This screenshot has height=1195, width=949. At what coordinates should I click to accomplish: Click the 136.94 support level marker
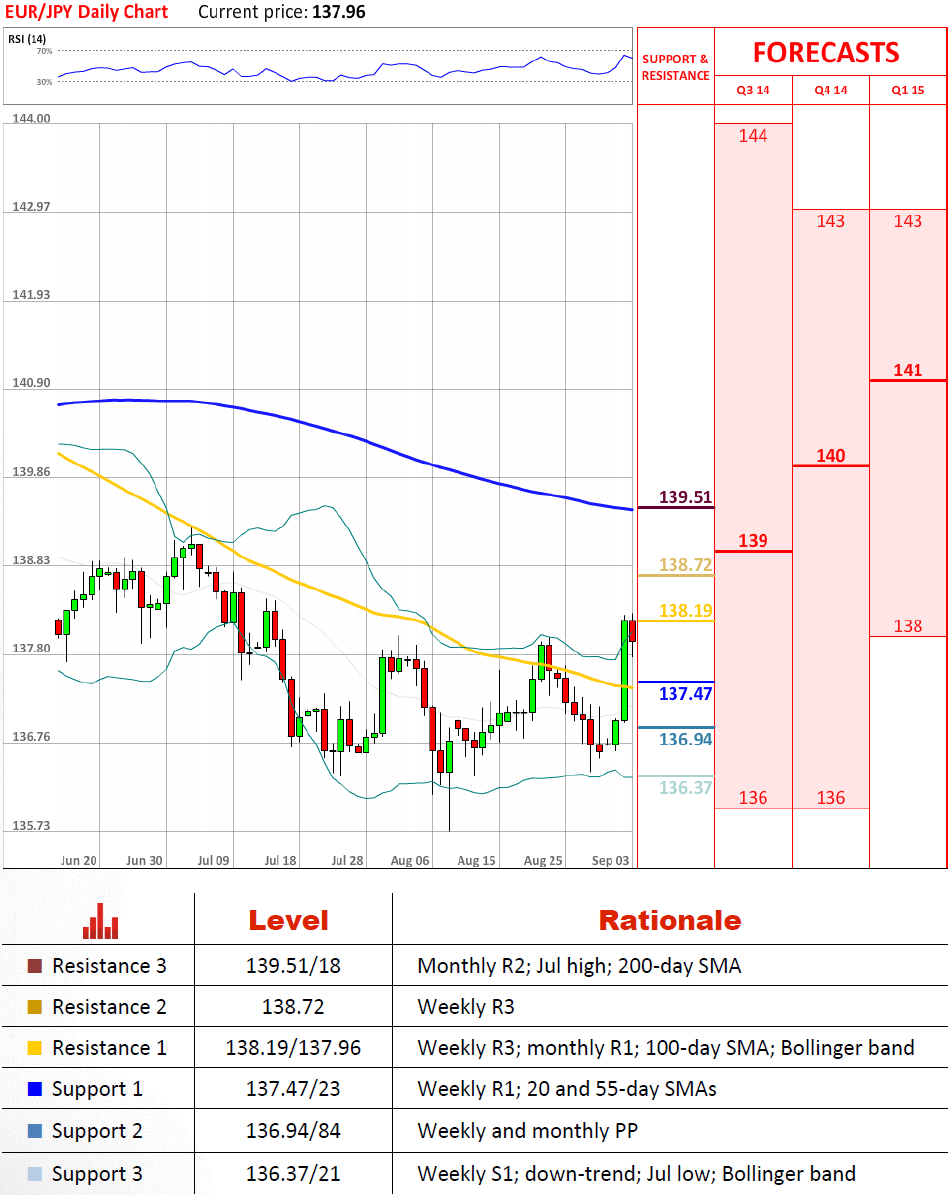[685, 739]
